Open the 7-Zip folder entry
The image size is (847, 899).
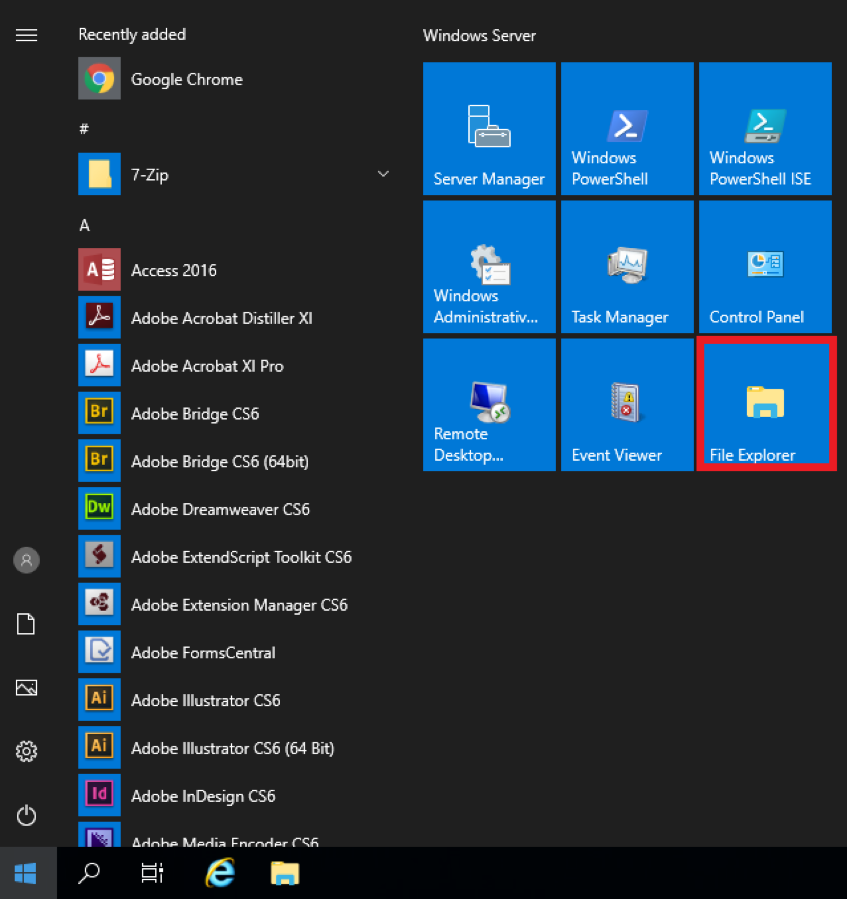235,174
